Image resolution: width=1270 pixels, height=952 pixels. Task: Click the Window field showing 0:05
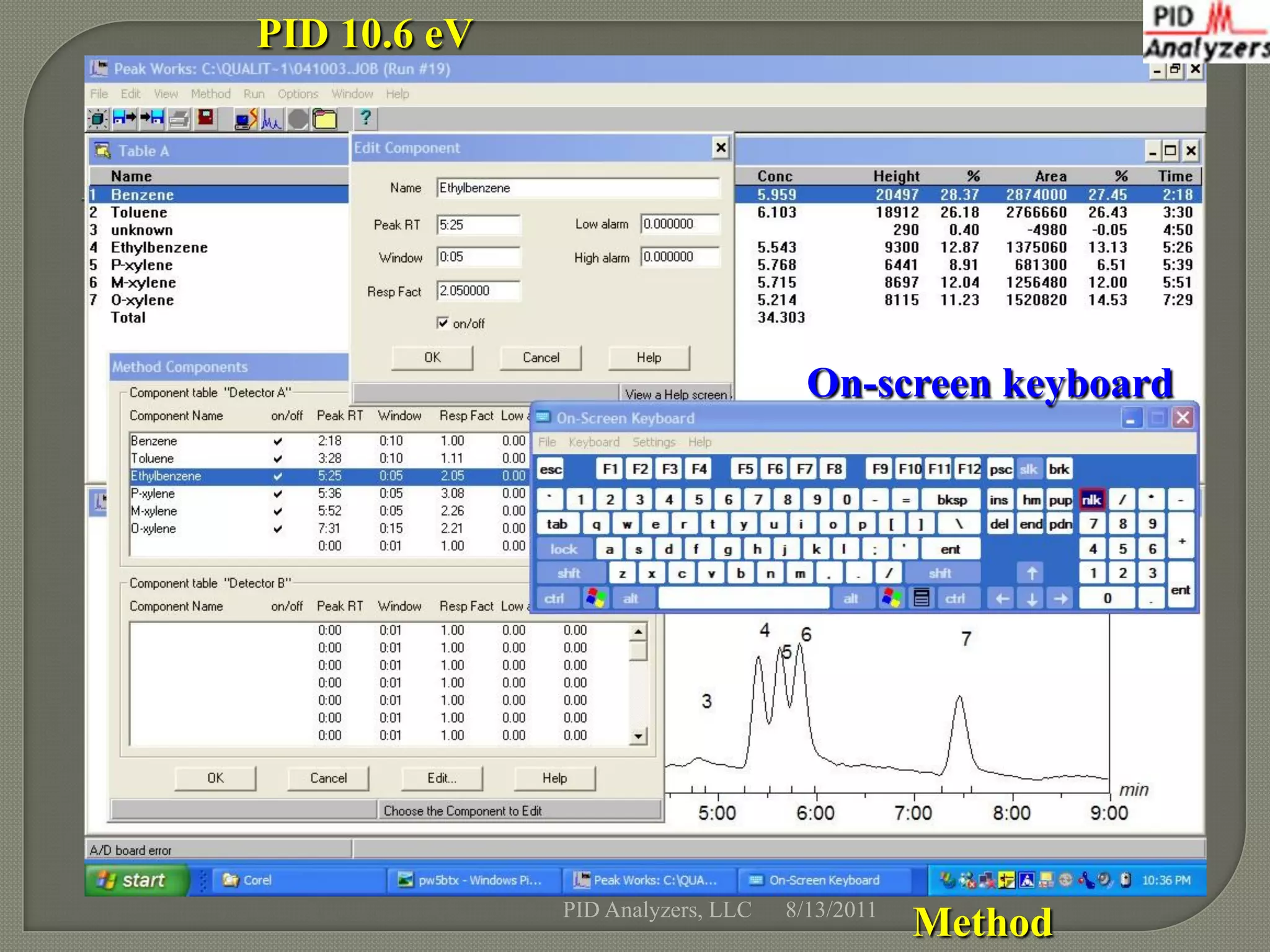478,257
